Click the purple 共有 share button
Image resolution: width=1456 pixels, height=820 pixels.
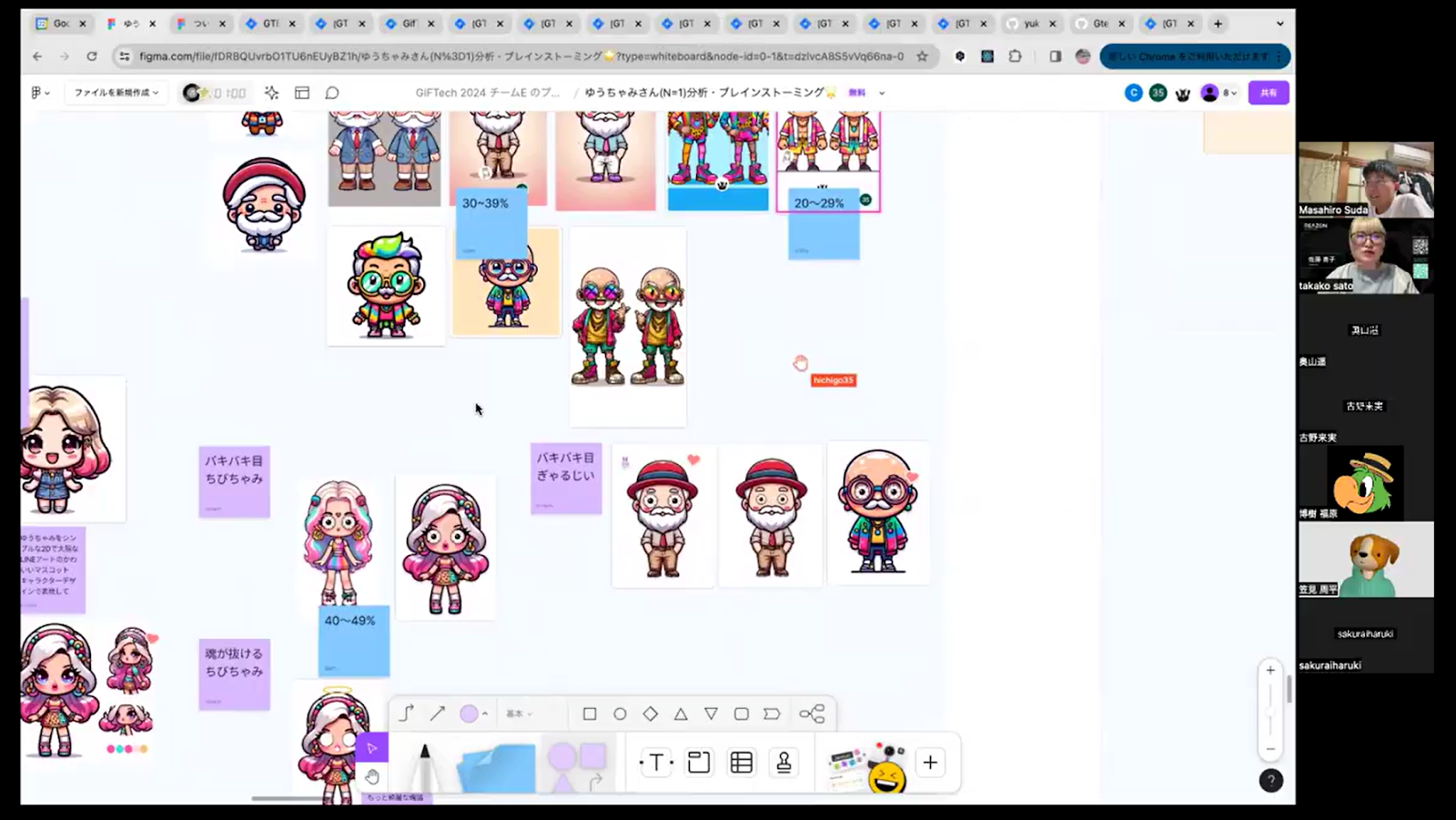(1269, 93)
